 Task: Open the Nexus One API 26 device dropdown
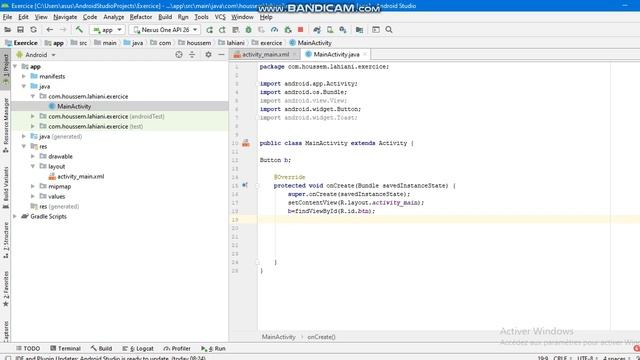pyautogui.click(x=165, y=30)
